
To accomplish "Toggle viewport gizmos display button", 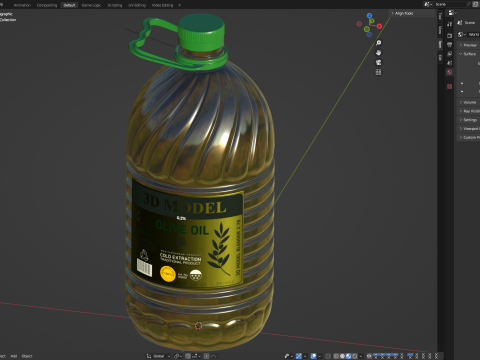I will tap(299, 356).
